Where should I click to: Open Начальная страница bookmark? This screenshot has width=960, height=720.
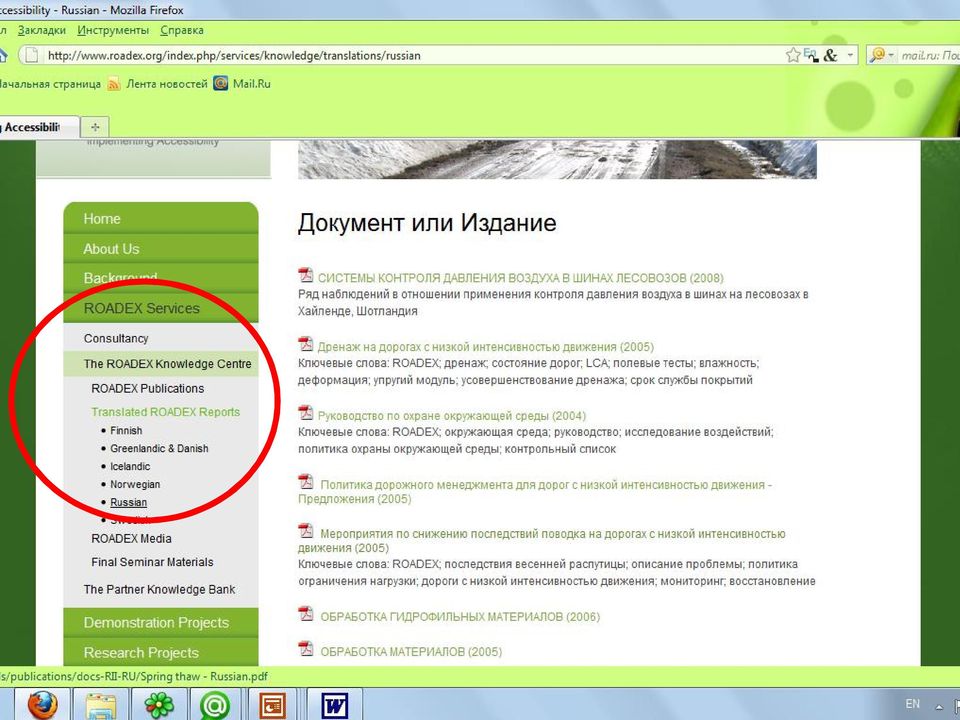[50, 84]
